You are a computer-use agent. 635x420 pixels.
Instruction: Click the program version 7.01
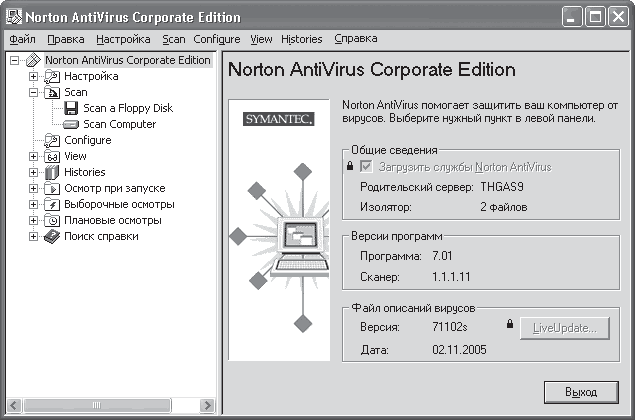pos(442,256)
